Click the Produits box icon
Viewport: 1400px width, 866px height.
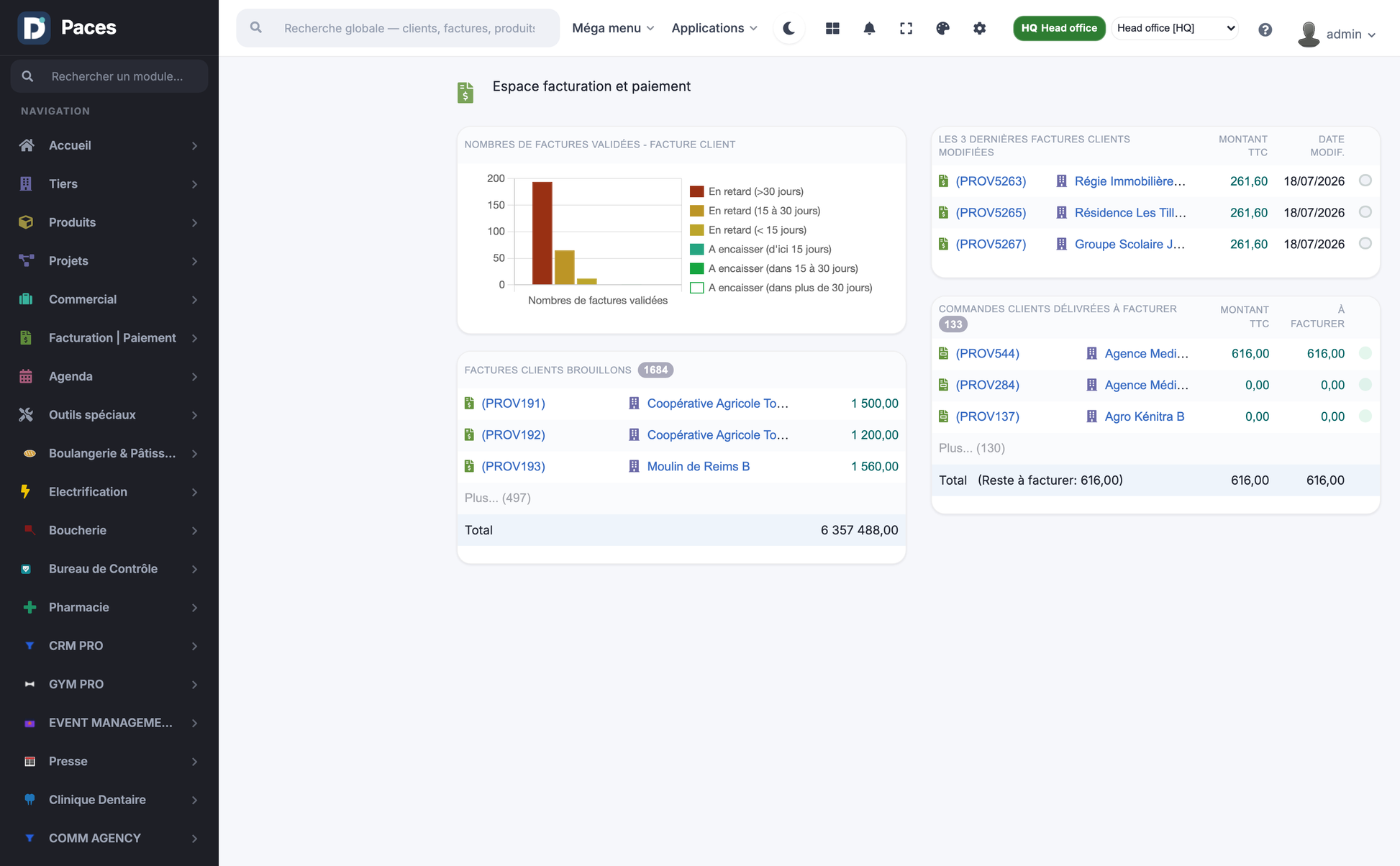tap(26, 222)
